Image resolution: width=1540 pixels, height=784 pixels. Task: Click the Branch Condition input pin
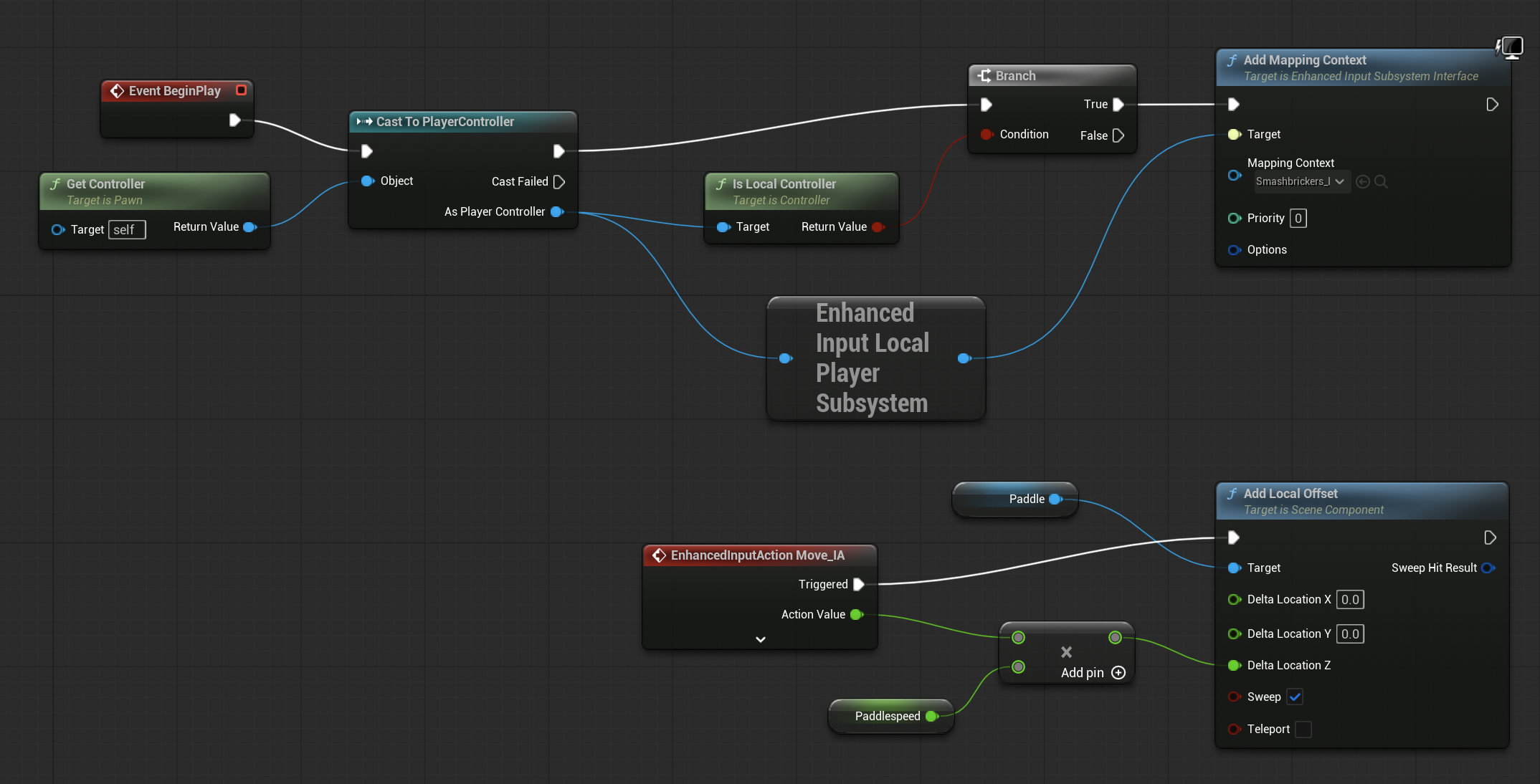click(987, 135)
